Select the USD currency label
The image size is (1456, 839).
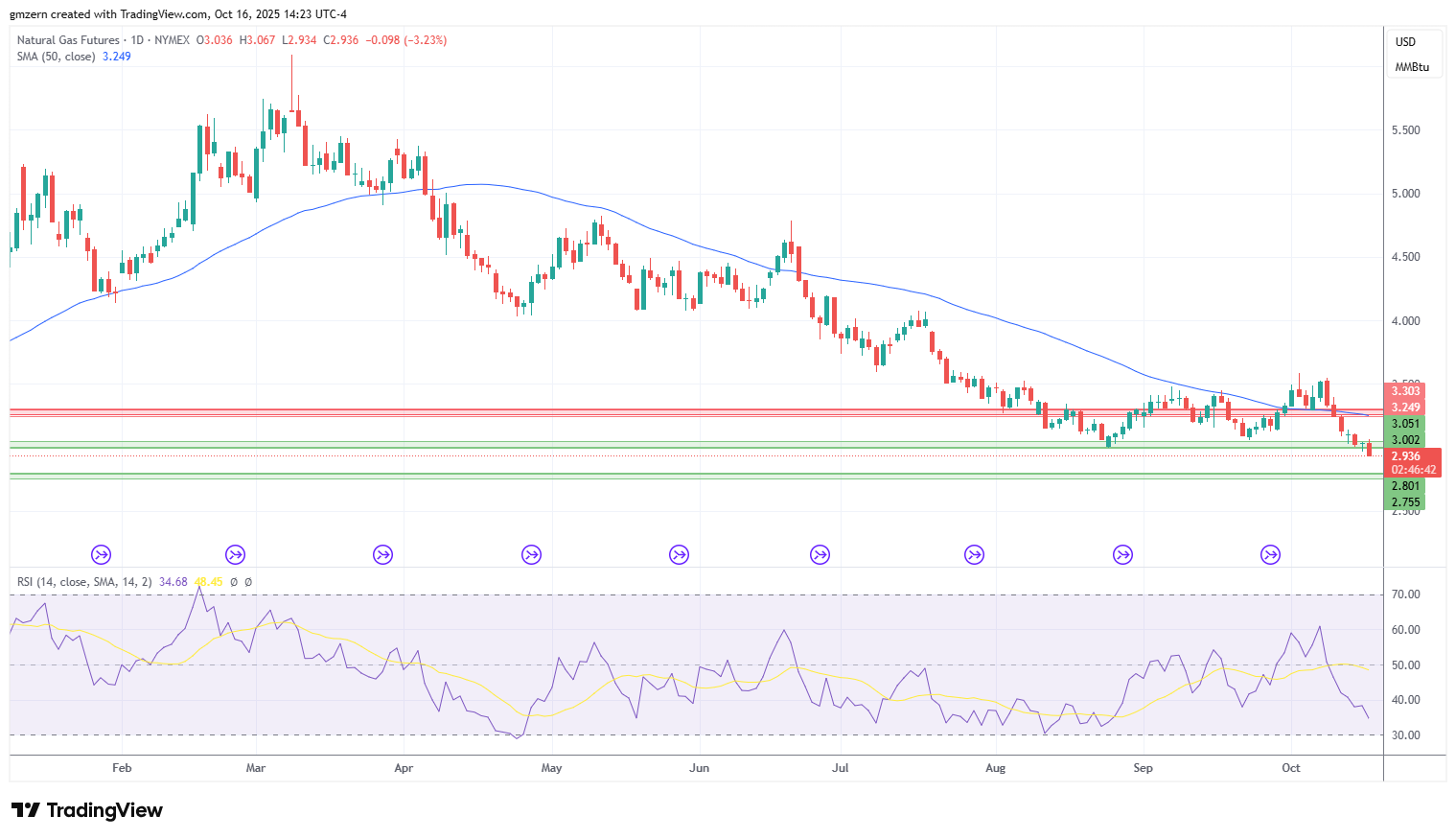pyautogui.click(x=1405, y=42)
